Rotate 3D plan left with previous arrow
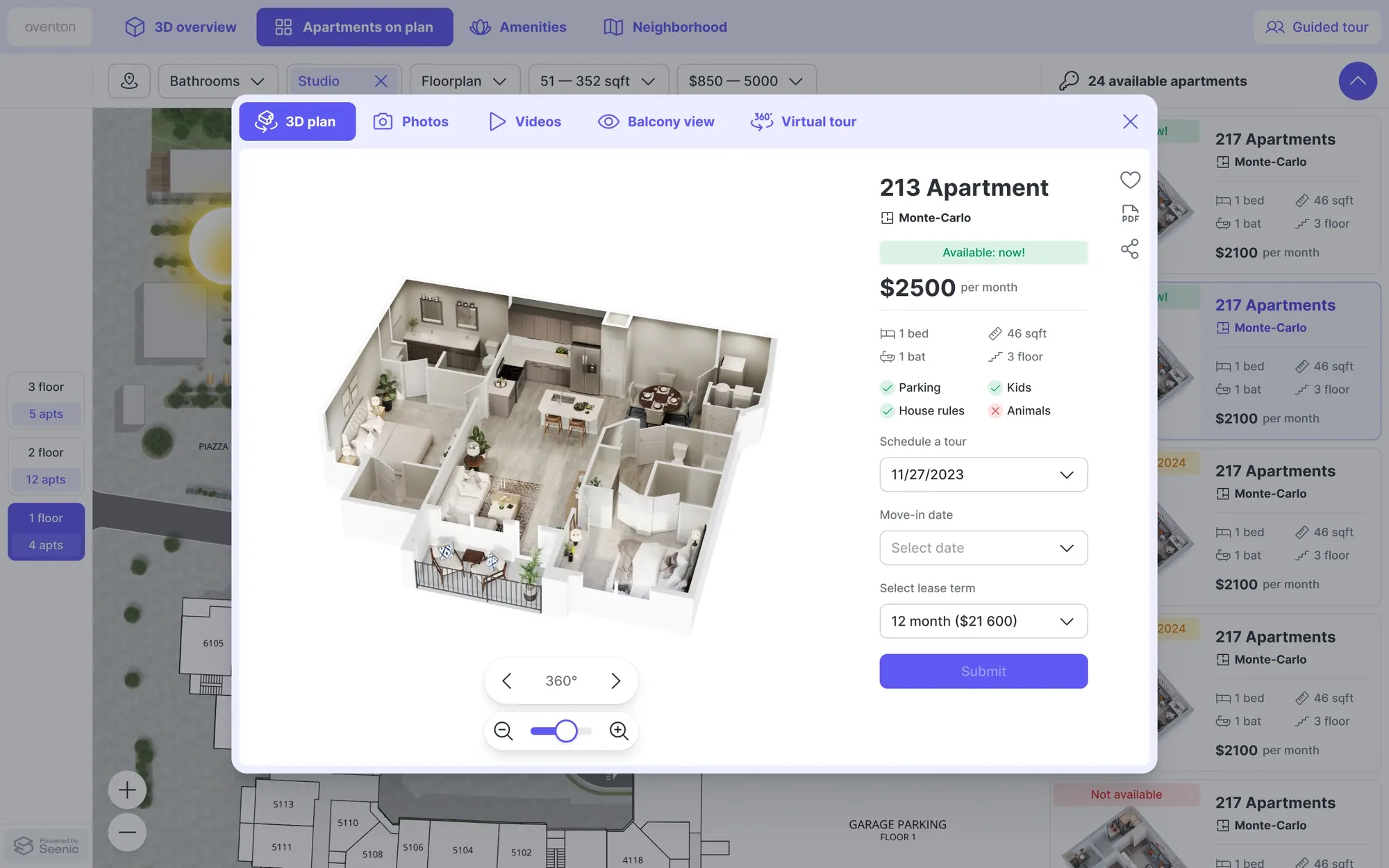Screen dimensions: 1389x868 (x=507, y=681)
